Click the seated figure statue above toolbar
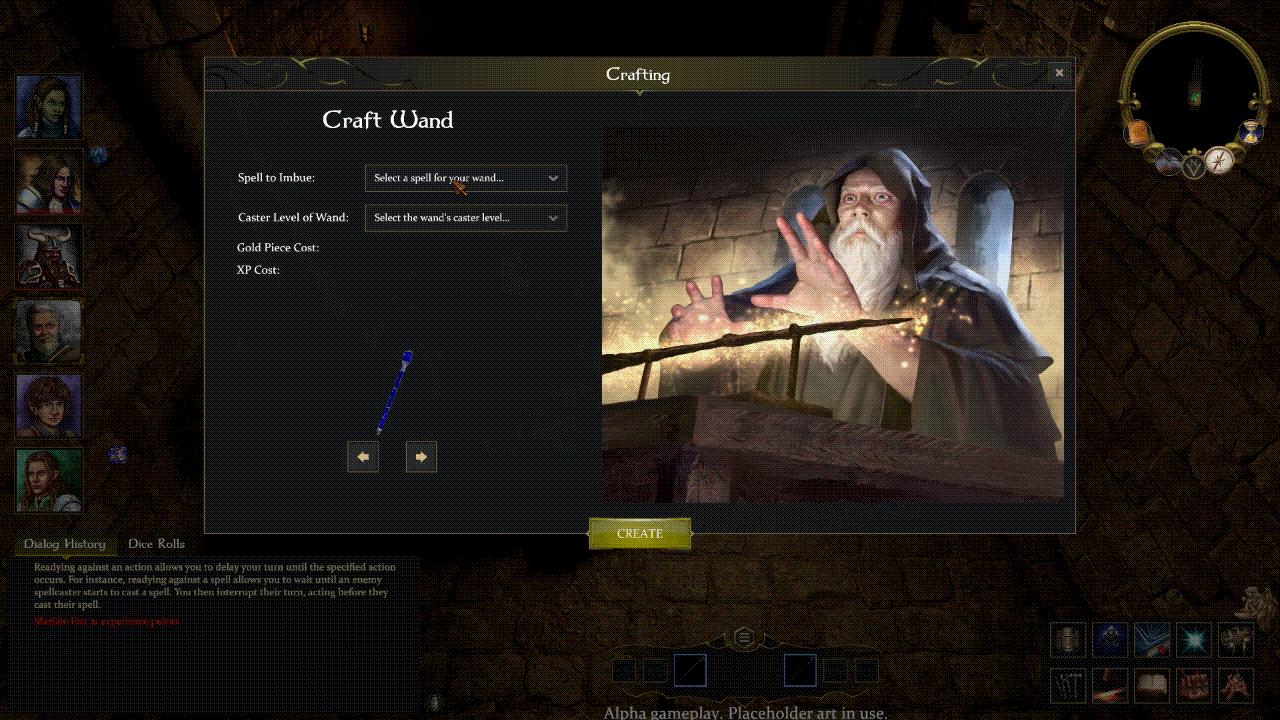Image resolution: width=1280 pixels, height=720 pixels. (x=1257, y=606)
